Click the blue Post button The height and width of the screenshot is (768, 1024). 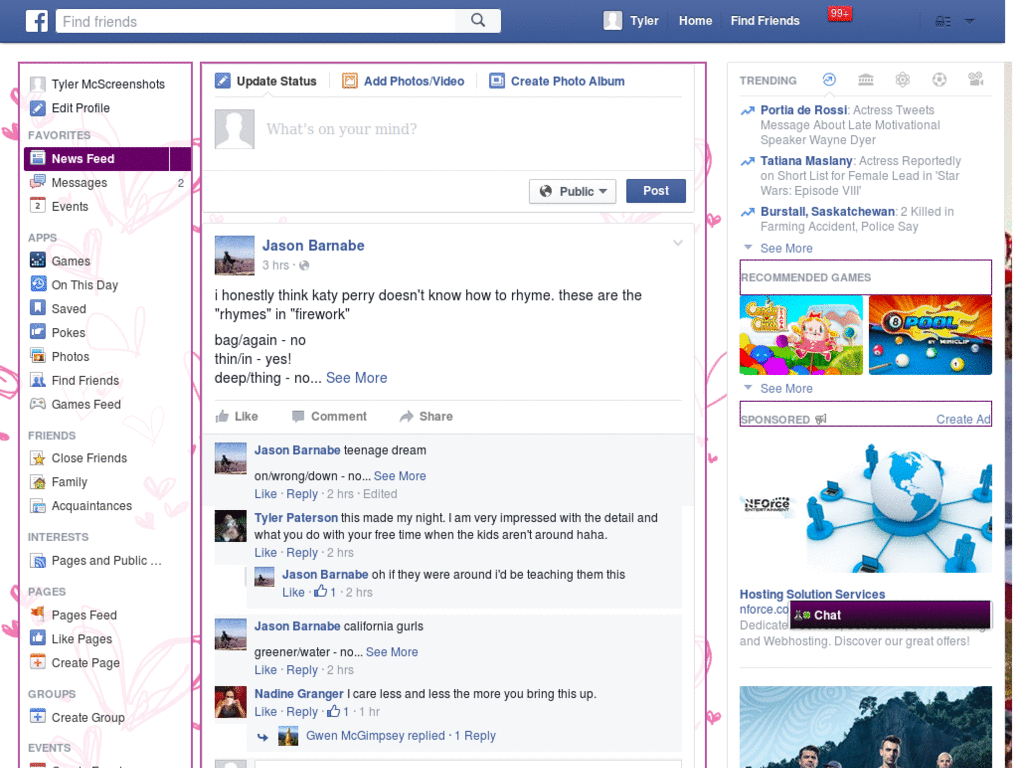[656, 191]
